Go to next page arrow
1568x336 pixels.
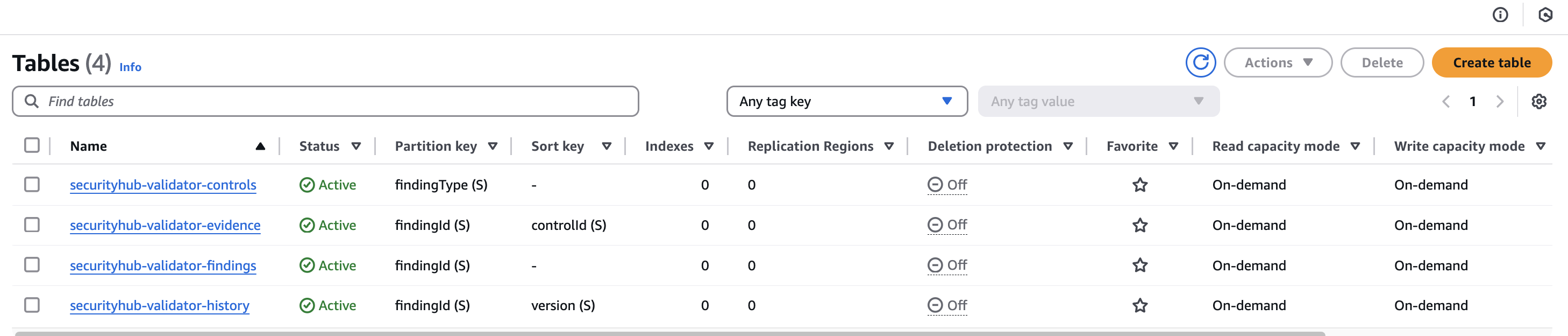point(1500,102)
